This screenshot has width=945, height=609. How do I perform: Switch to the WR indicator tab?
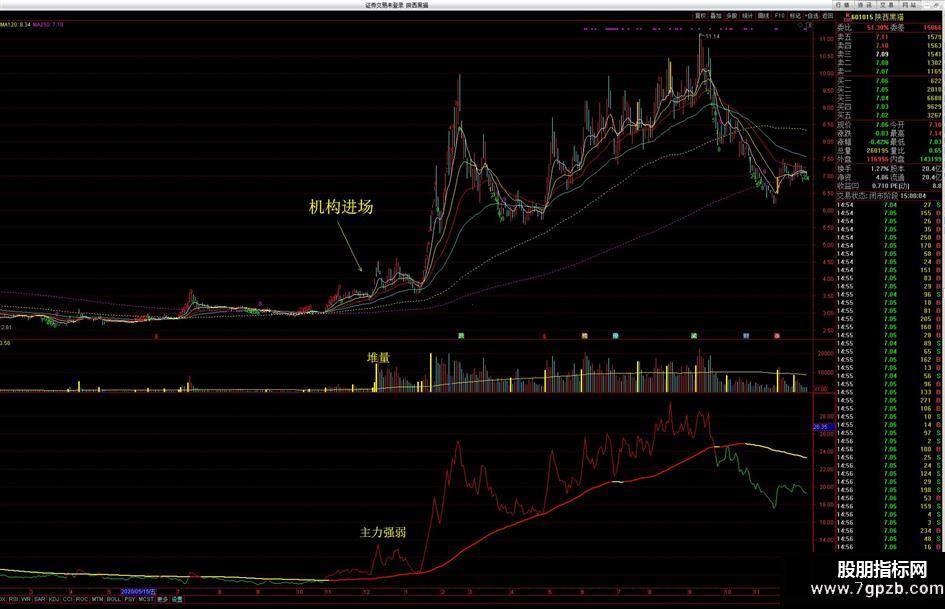point(26,599)
